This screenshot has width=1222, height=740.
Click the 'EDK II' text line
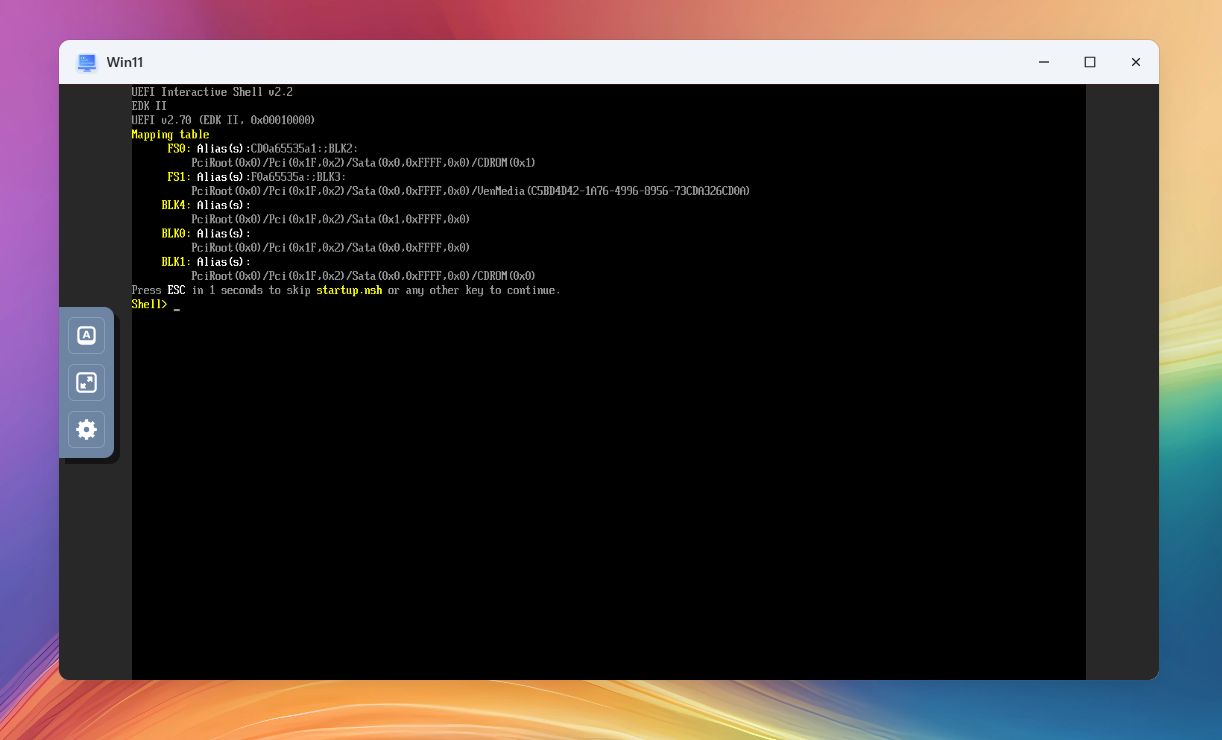(x=149, y=106)
